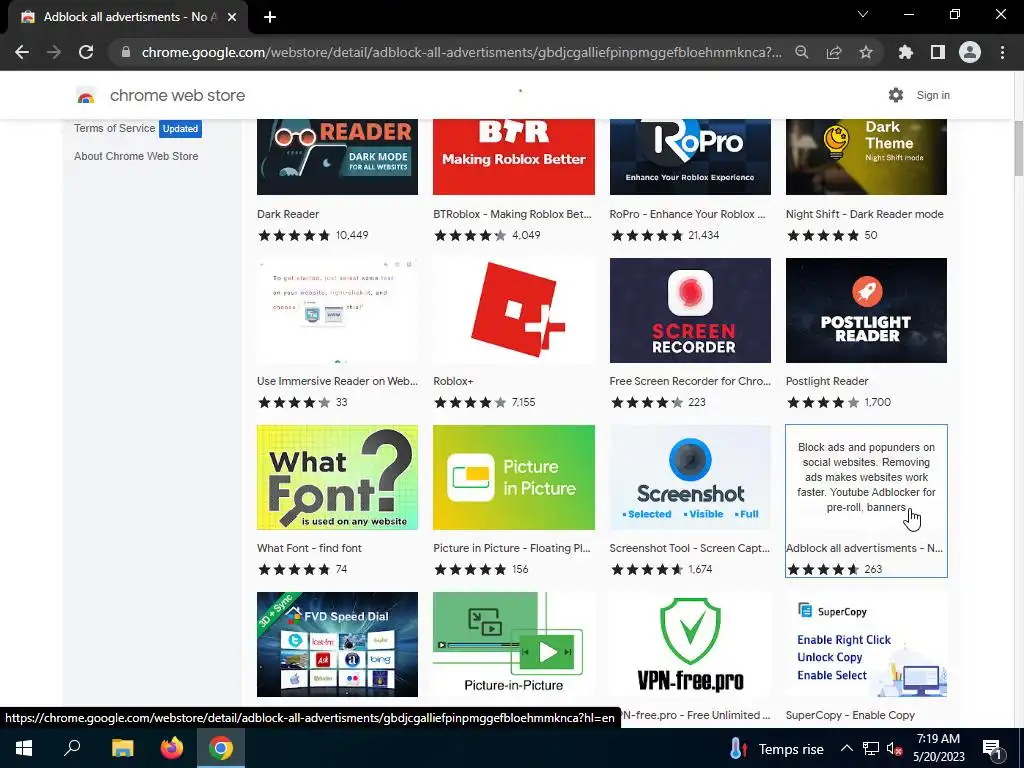
Task: Reload the current page
Action: click(x=86, y=52)
